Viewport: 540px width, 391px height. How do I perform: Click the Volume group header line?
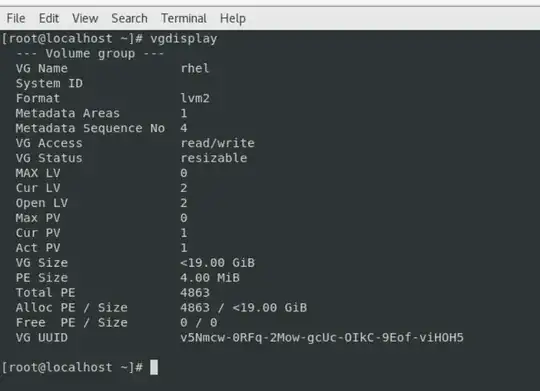90,53
